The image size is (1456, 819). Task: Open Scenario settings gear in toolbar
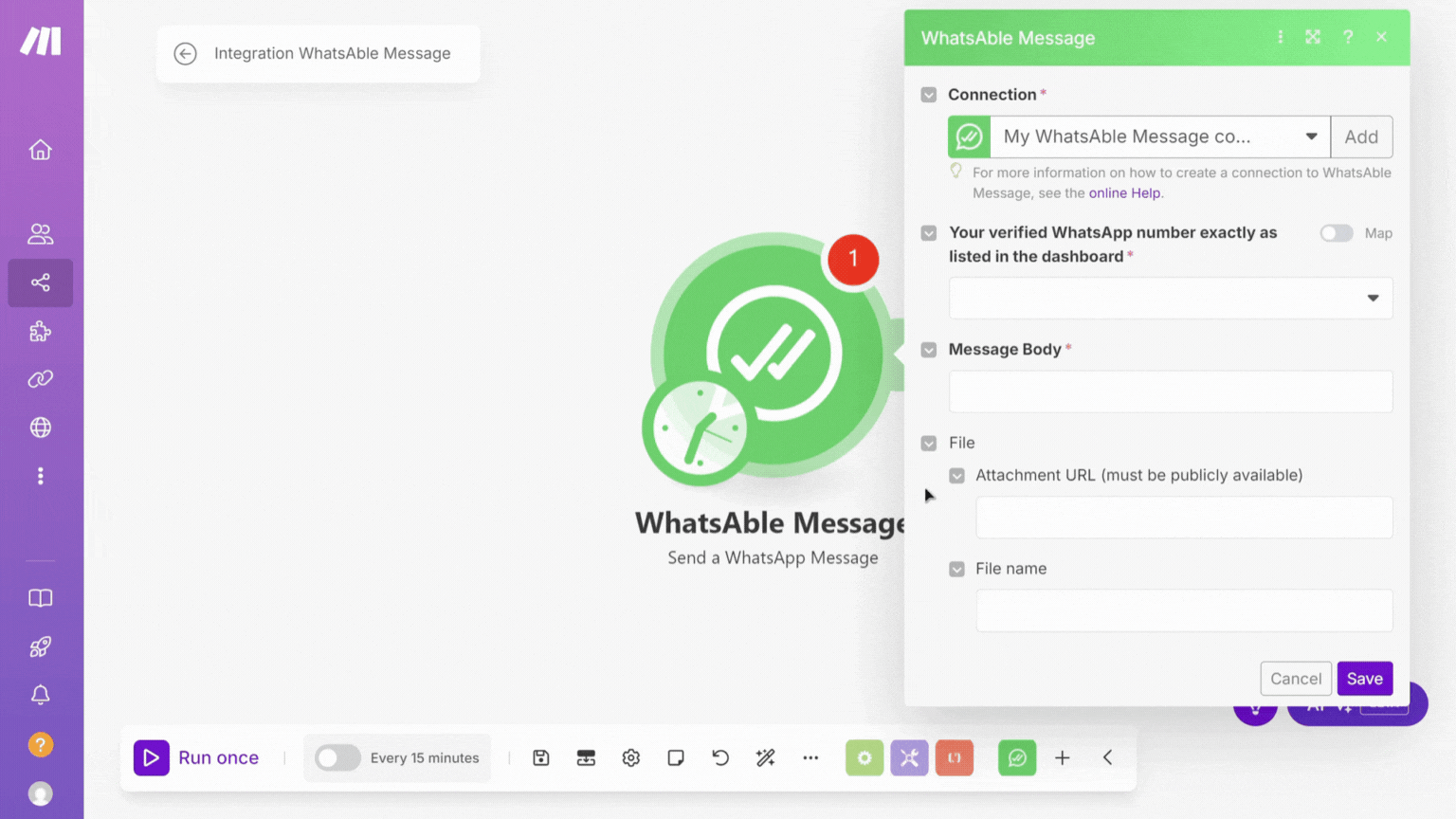coord(631,757)
